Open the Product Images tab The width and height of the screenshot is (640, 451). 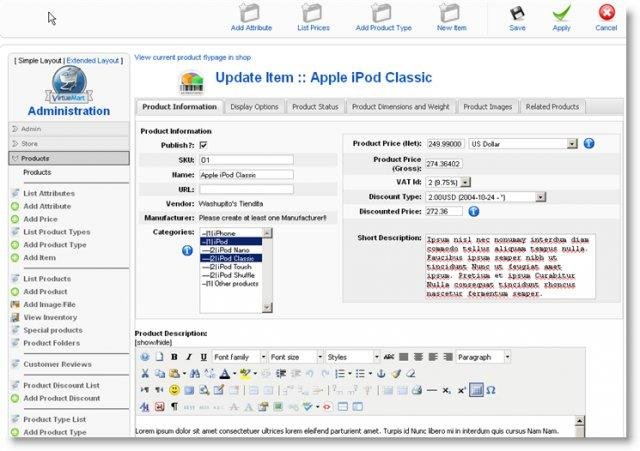tap(487, 107)
